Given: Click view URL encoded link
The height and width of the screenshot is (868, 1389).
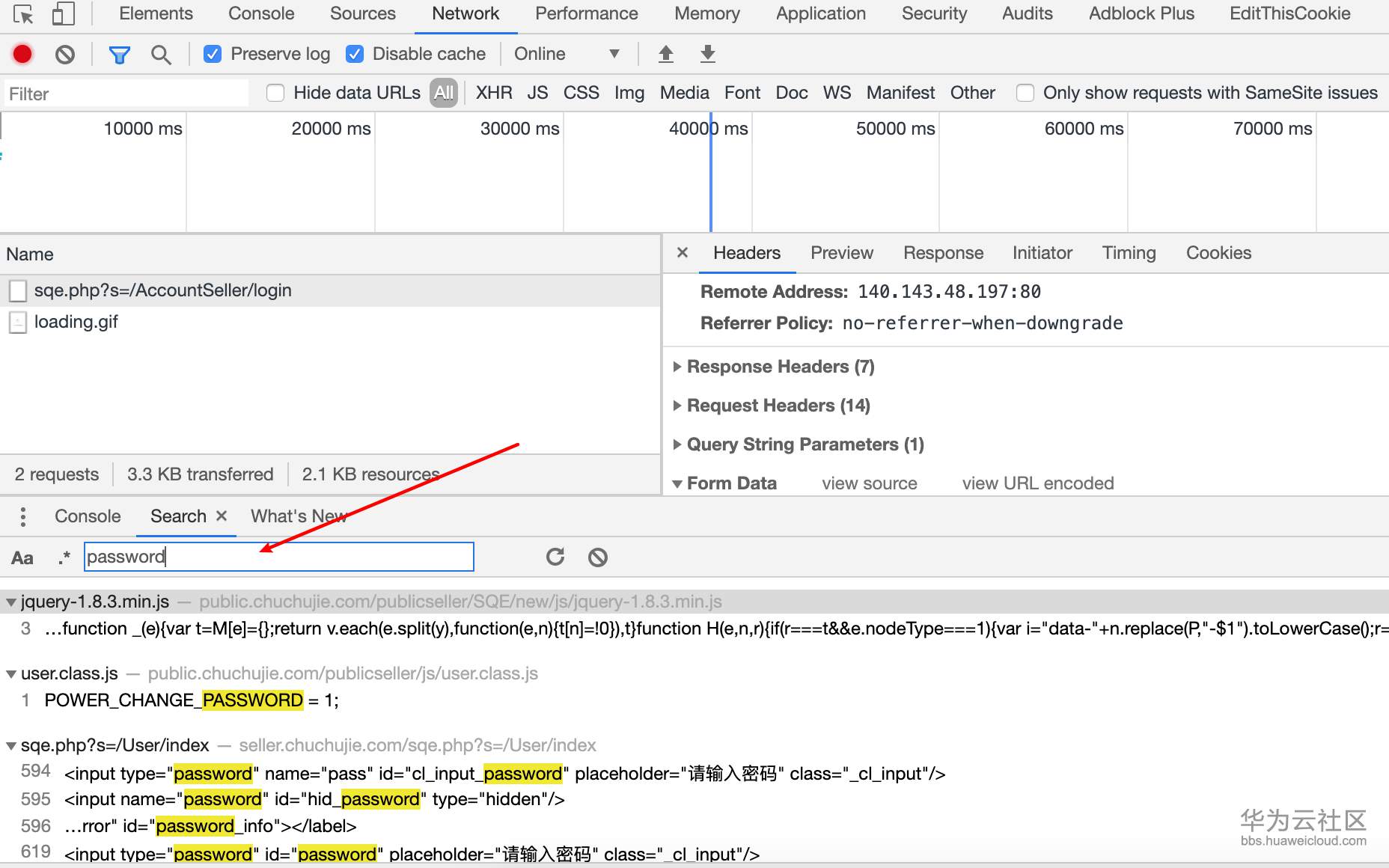Looking at the screenshot, I should click(x=1038, y=483).
